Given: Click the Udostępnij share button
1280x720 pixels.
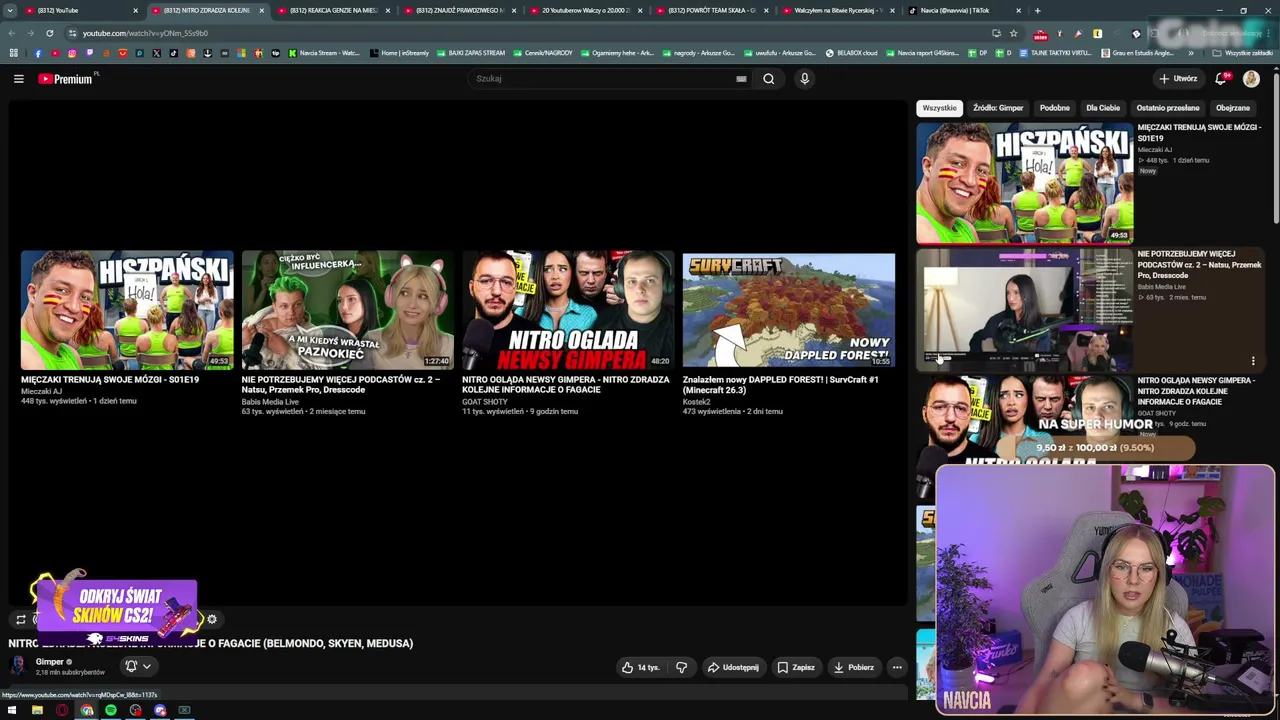Looking at the screenshot, I should (x=733, y=667).
